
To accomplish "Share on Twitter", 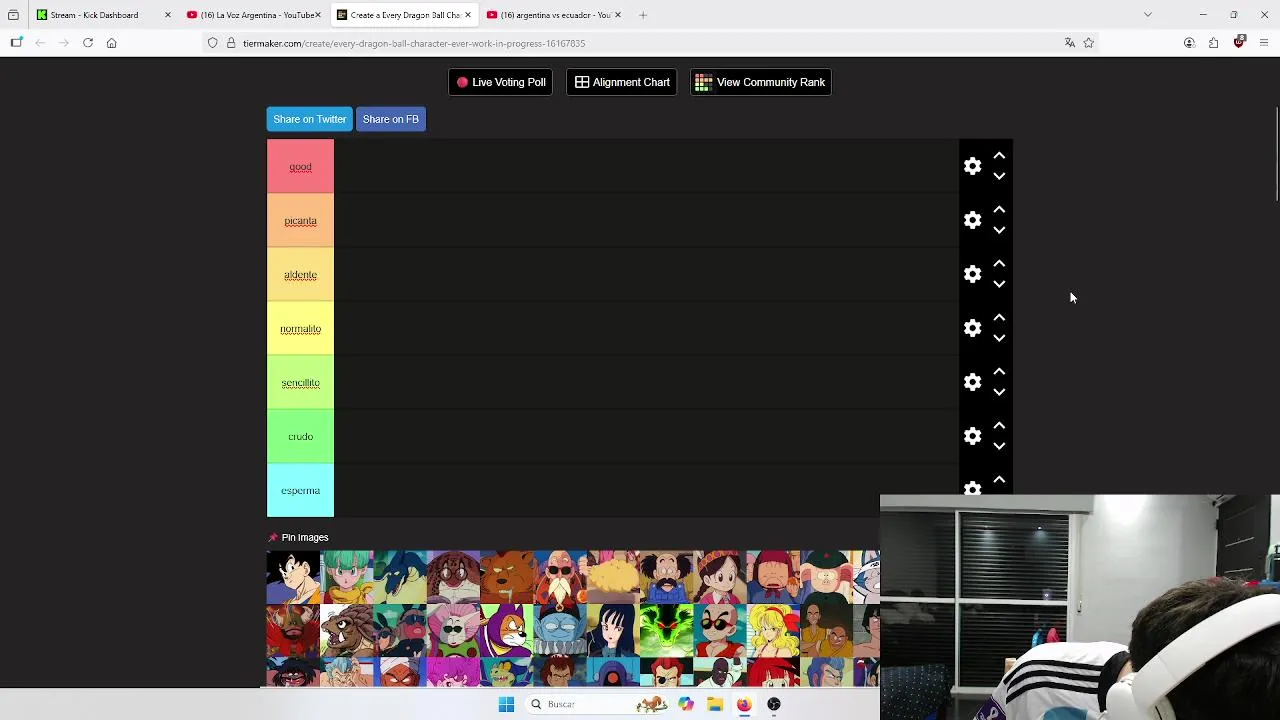I will (309, 119).
